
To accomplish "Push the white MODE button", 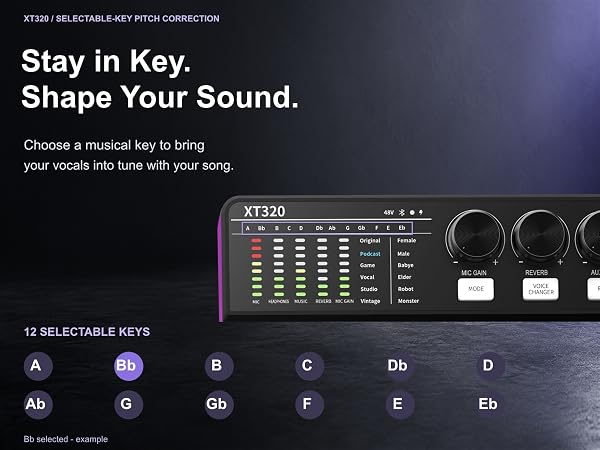I will click(476, 289).
